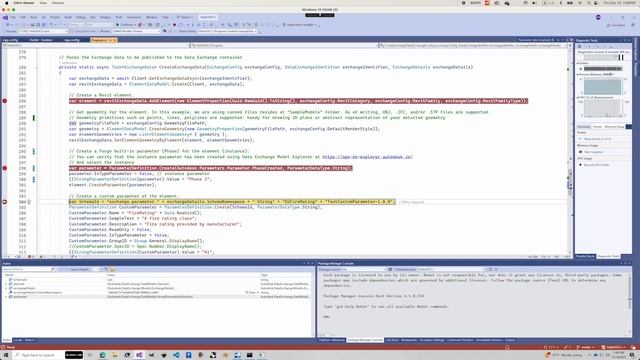The image size is (640, 360).
Task: Click the Record CPU Profile link
Action: [596, 165]
